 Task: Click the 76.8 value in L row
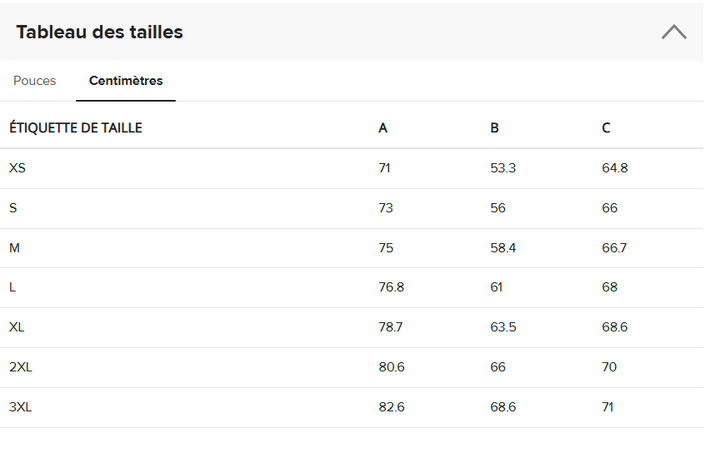click(x=391, y=287)
